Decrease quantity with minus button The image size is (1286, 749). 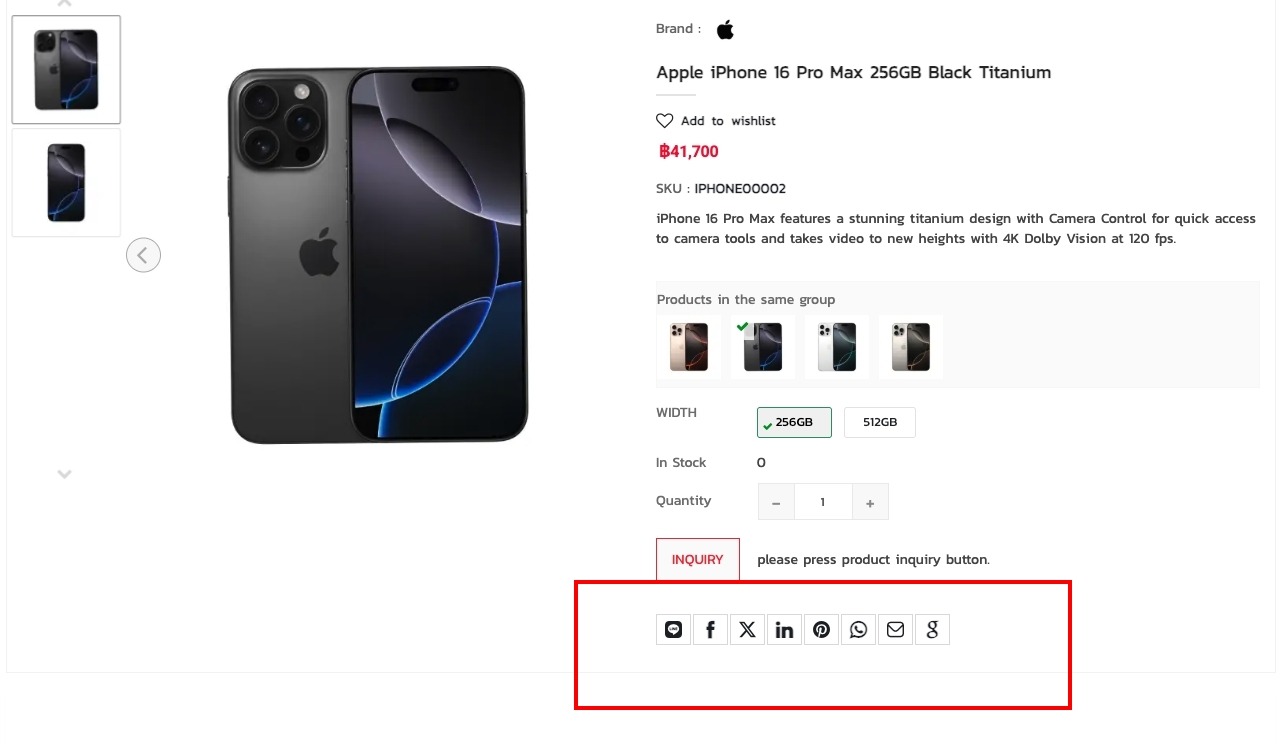coord(776,502)
